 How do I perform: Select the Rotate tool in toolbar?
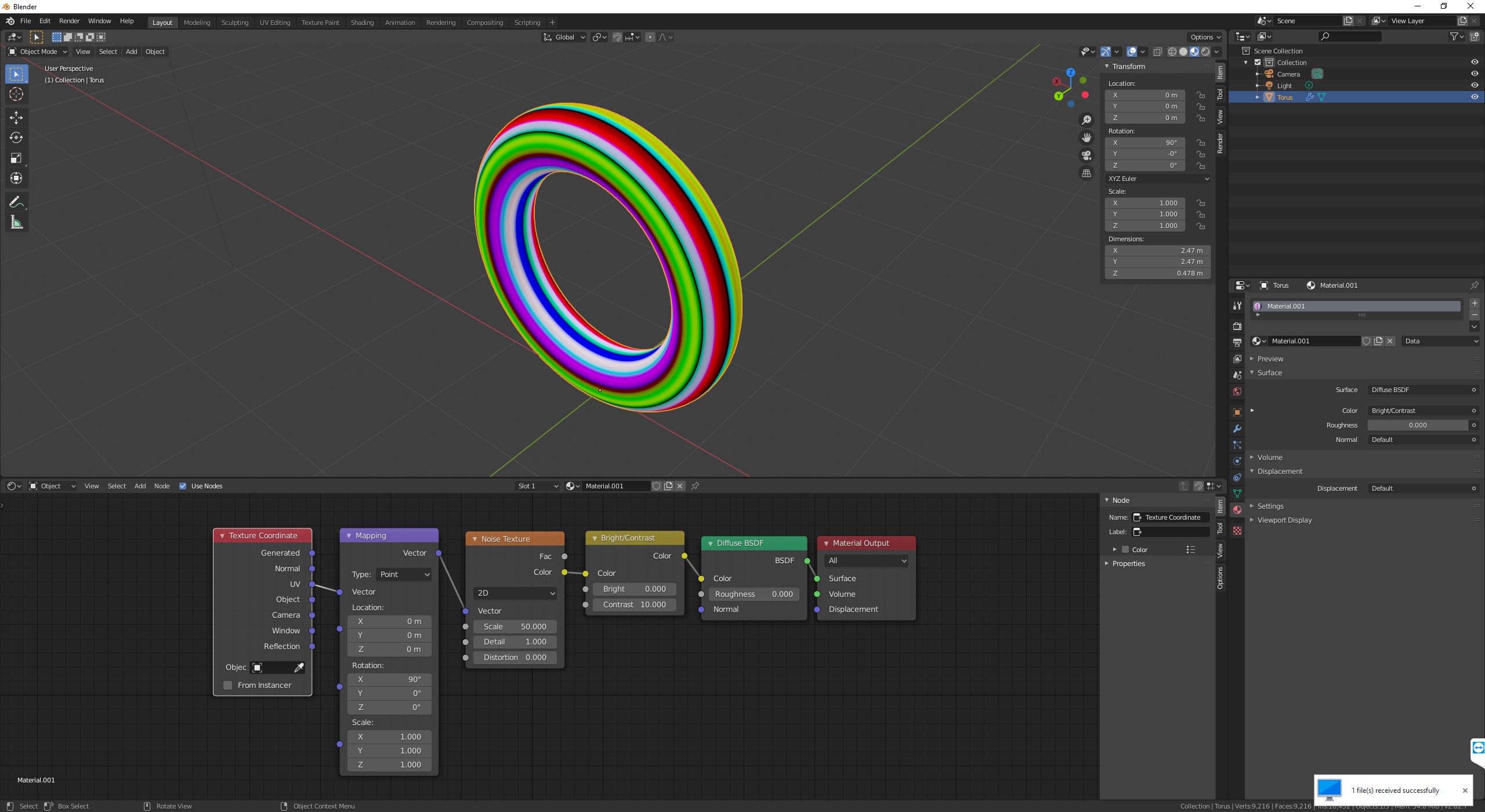click(x=16, y=137)
